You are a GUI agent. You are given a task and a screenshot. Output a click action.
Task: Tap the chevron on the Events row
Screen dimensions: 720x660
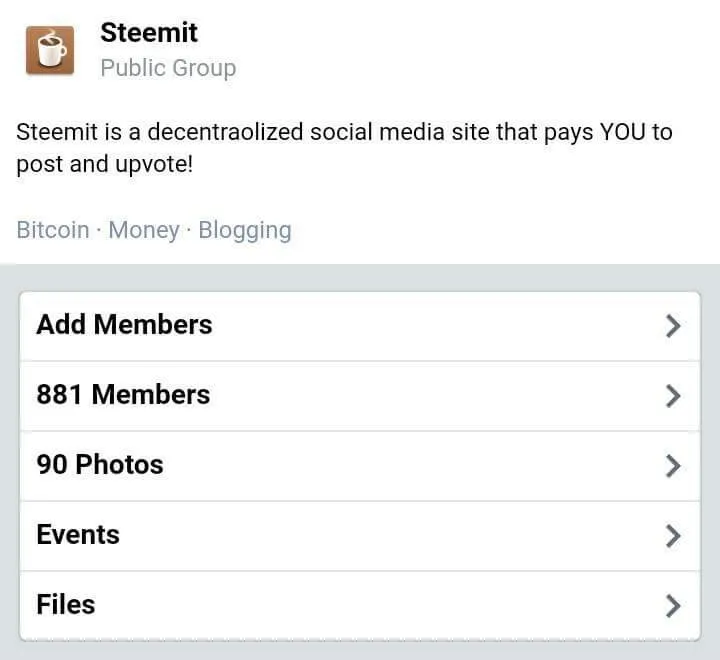(673, 536)
